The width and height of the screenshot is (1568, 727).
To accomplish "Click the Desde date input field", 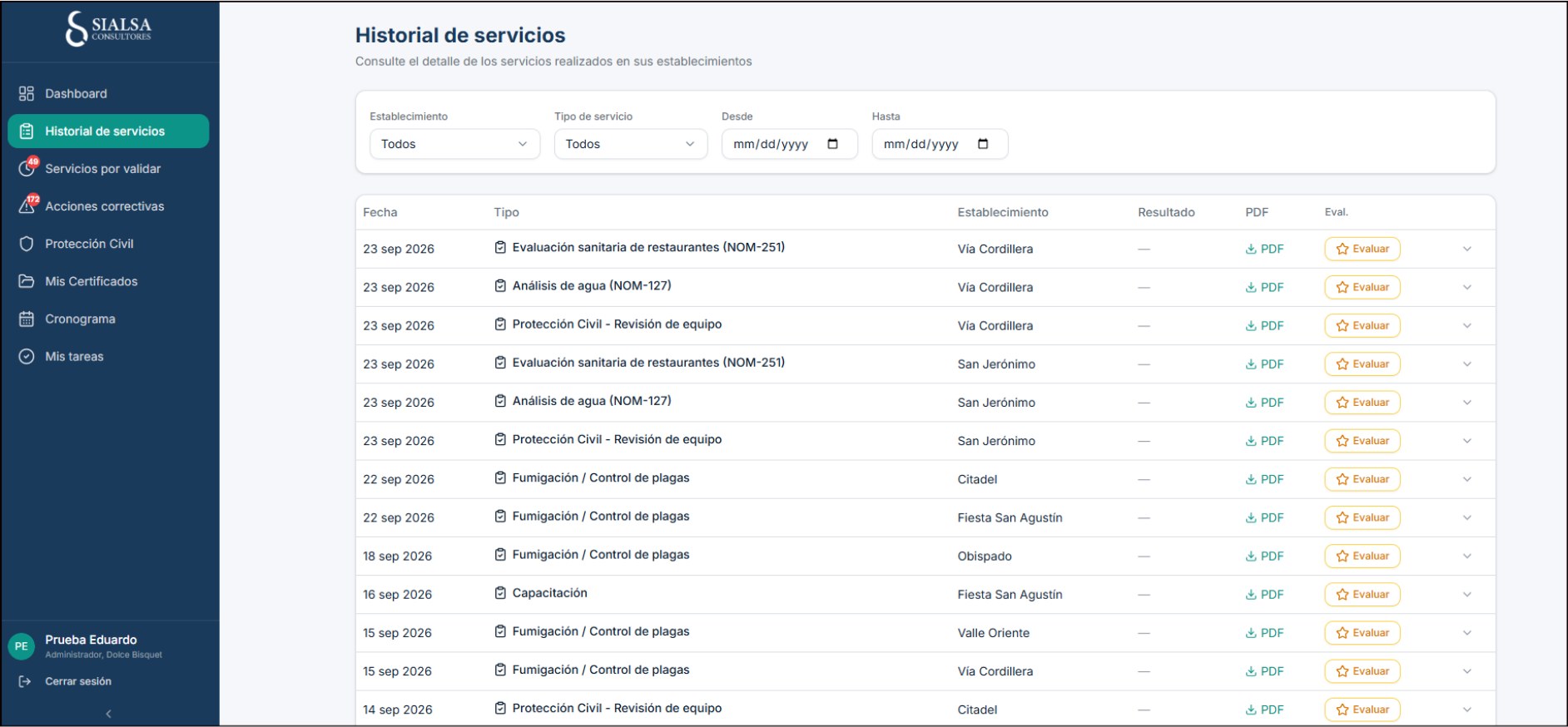I will 790,144.
